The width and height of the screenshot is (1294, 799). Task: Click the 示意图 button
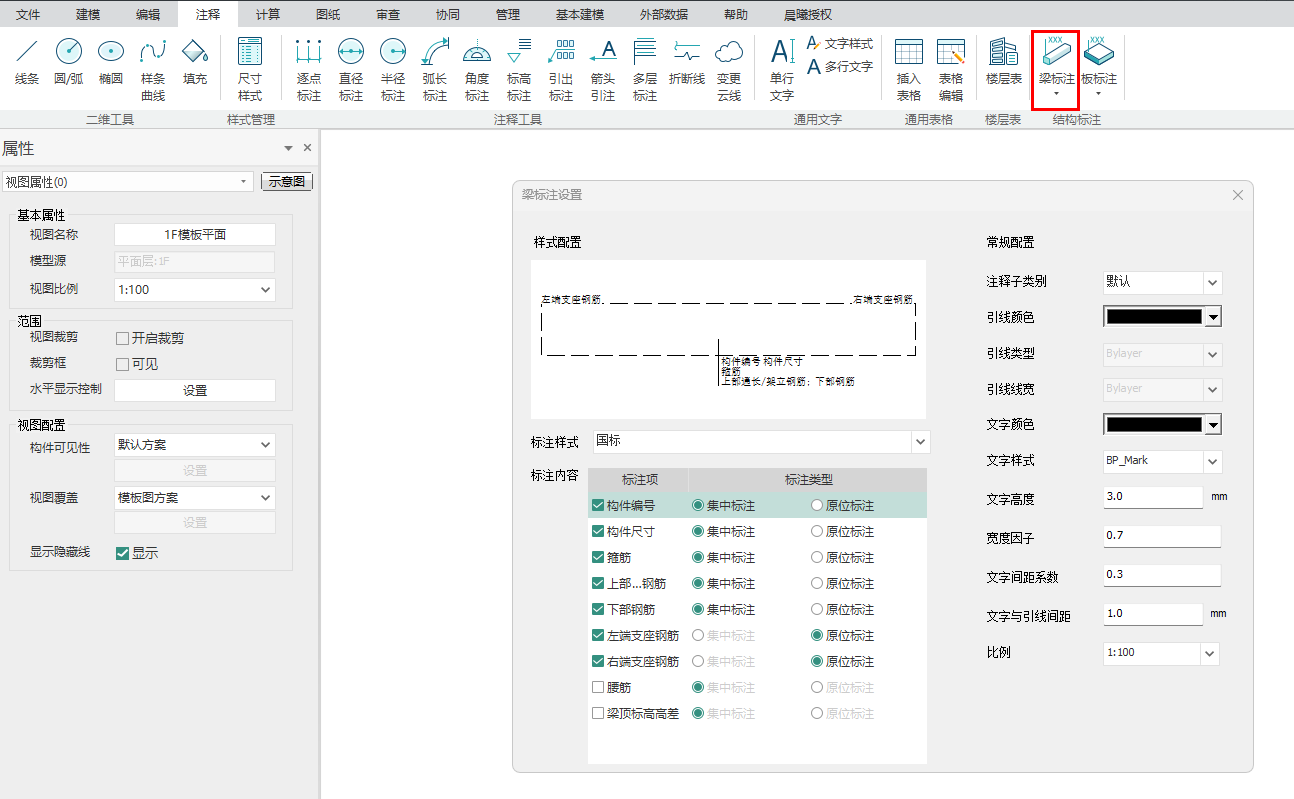tap(287, 182)
